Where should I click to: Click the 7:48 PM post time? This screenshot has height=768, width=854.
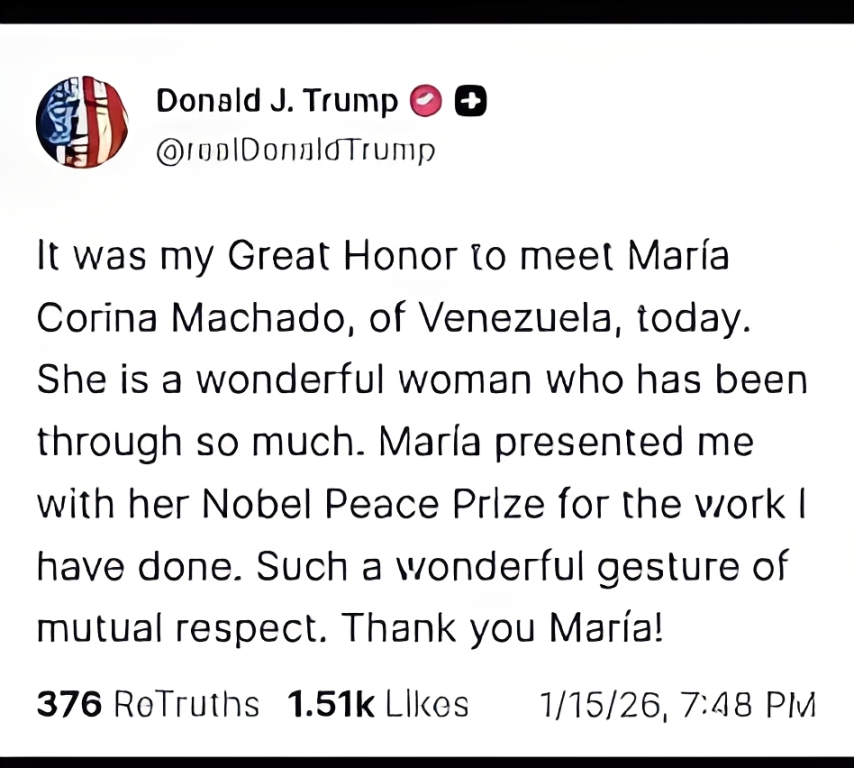tap(748, 704)
